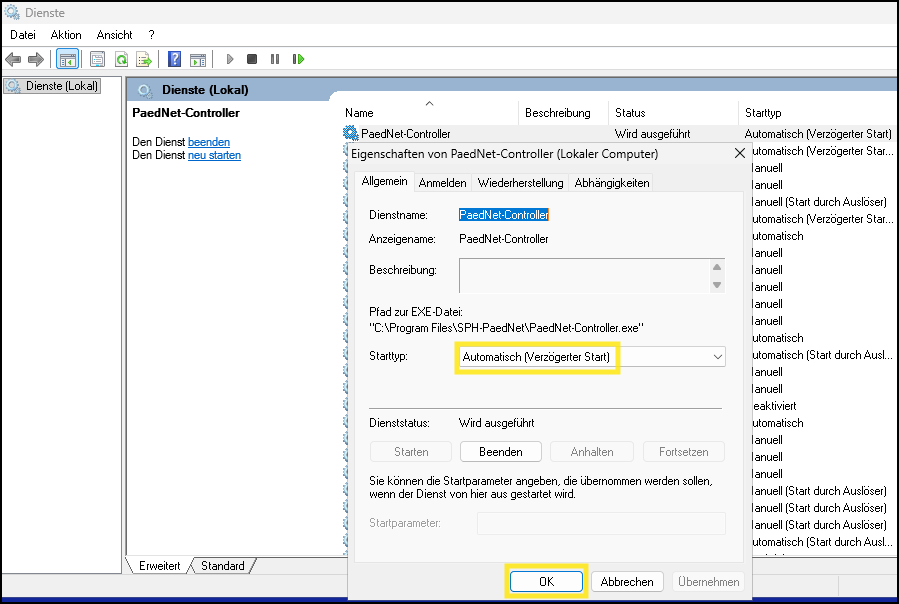Export the list using the export icon
899x604 pixels.
tap(144, 59)
